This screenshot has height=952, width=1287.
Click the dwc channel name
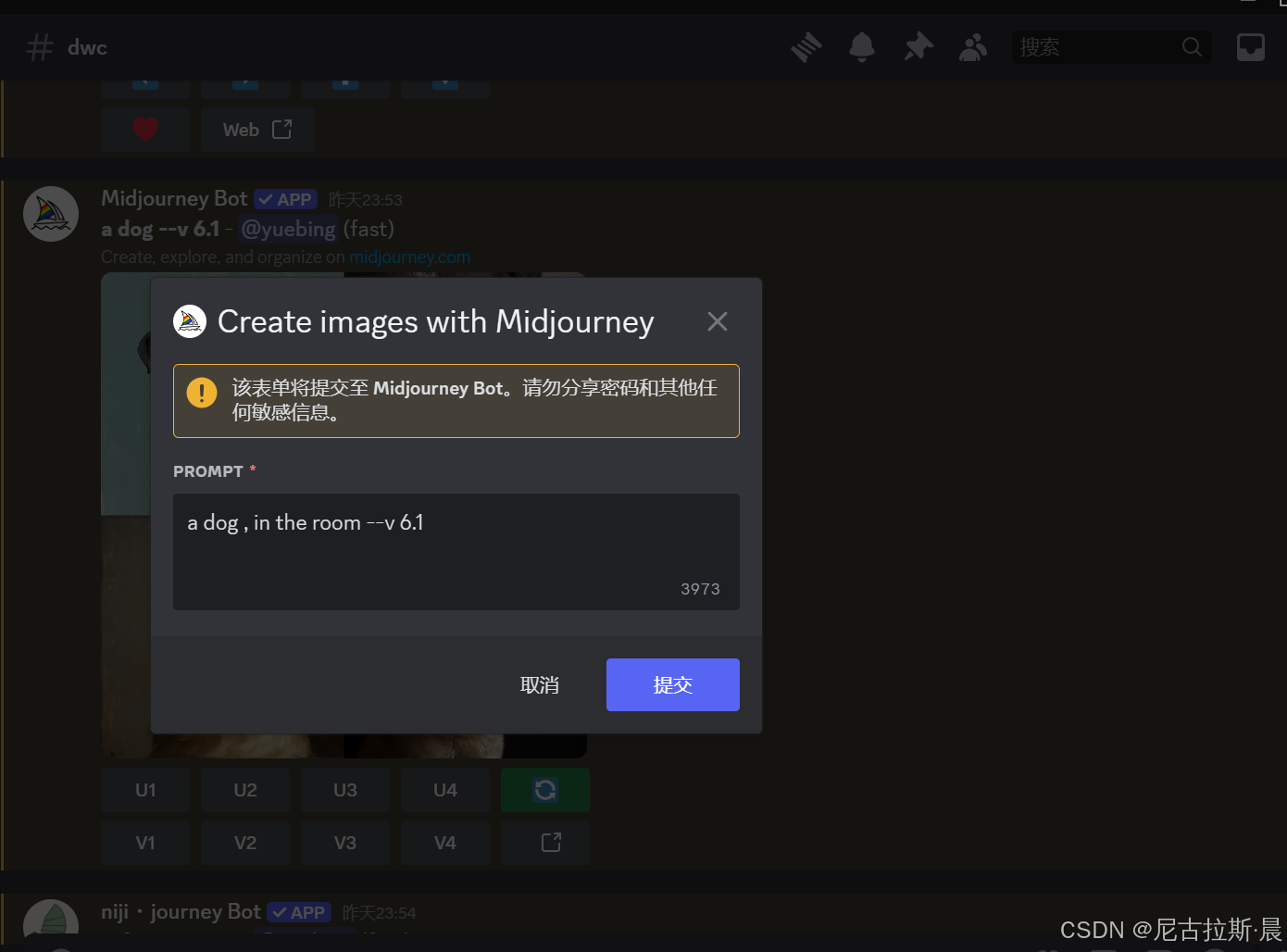click(87, 48)
